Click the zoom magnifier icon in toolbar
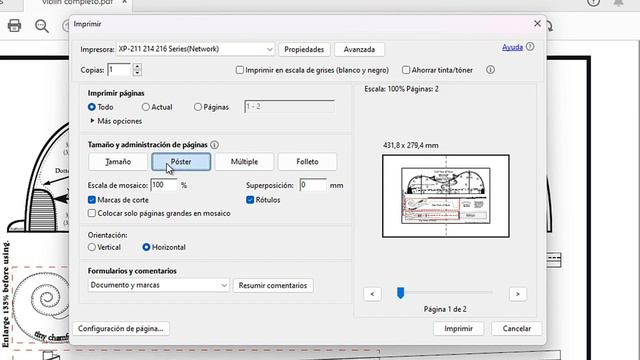Screen dimensions: 640x360 42,26
